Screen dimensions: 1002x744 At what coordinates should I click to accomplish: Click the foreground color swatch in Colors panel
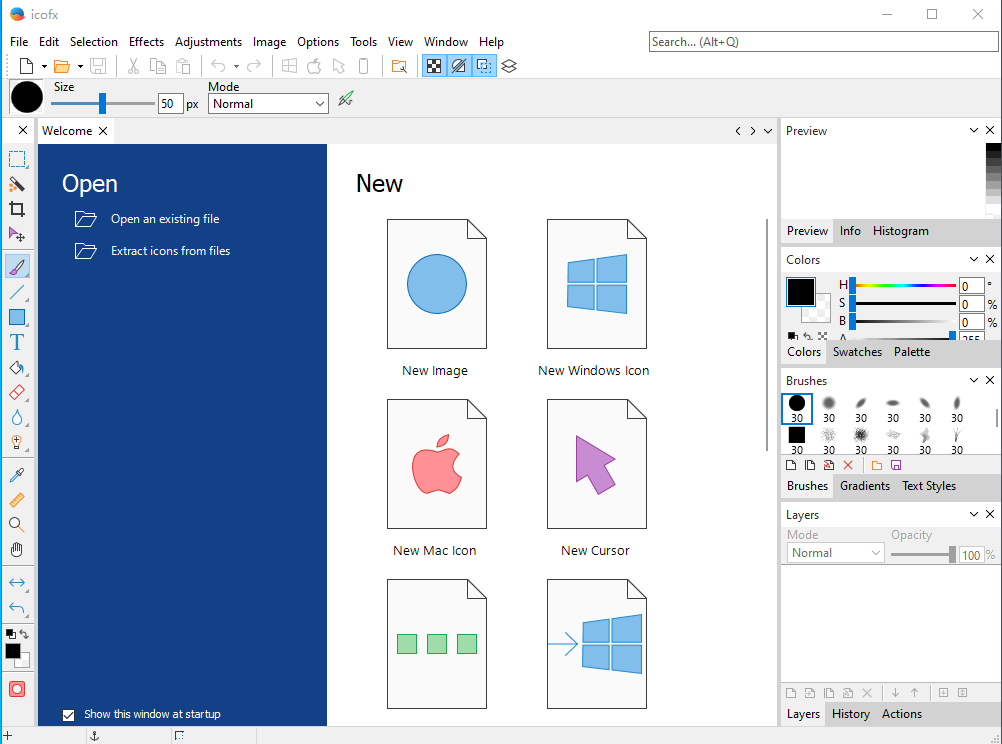[x=801, y=292]
